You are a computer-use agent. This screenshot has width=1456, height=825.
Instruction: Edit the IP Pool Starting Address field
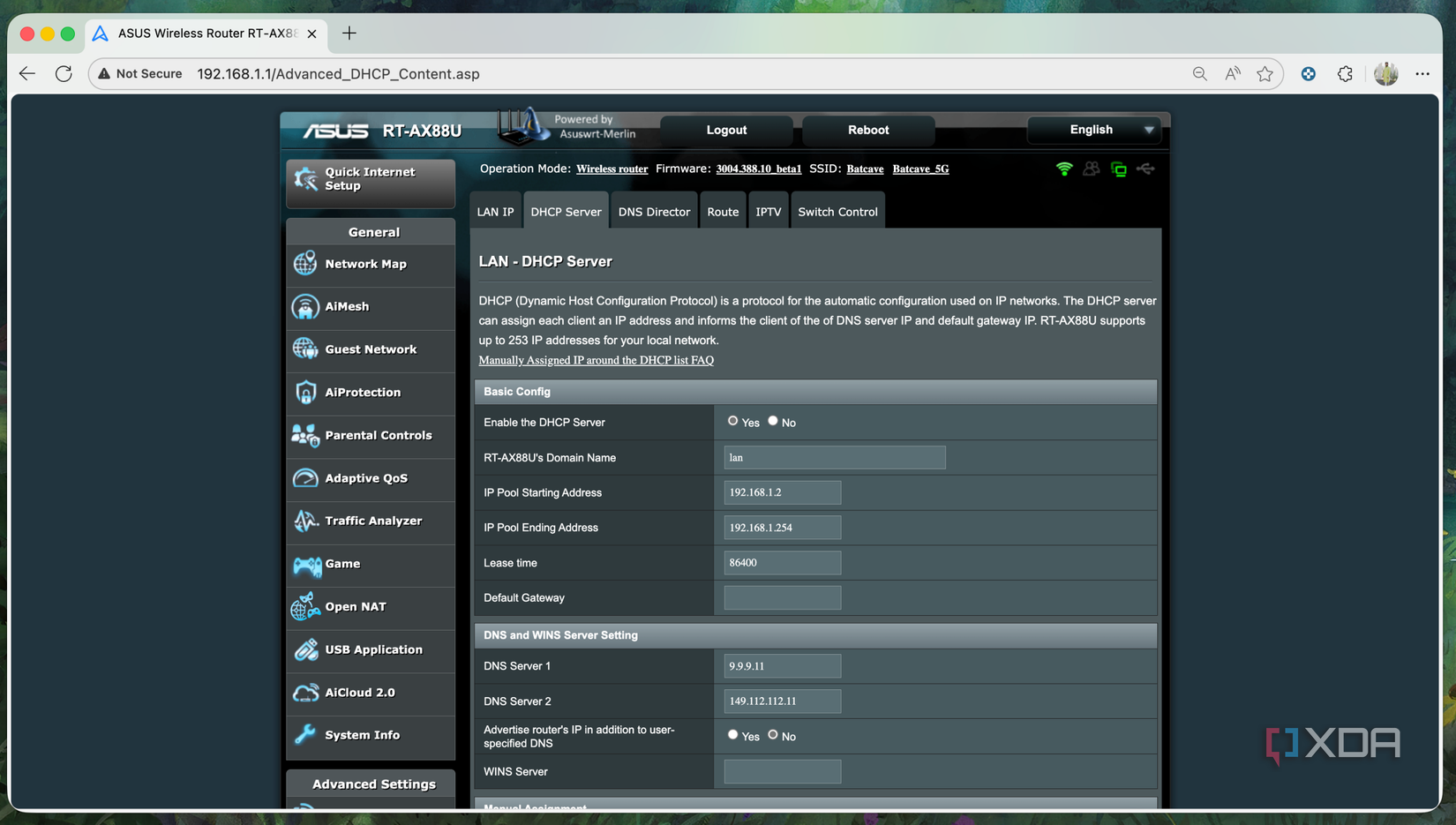pos(781,492)
